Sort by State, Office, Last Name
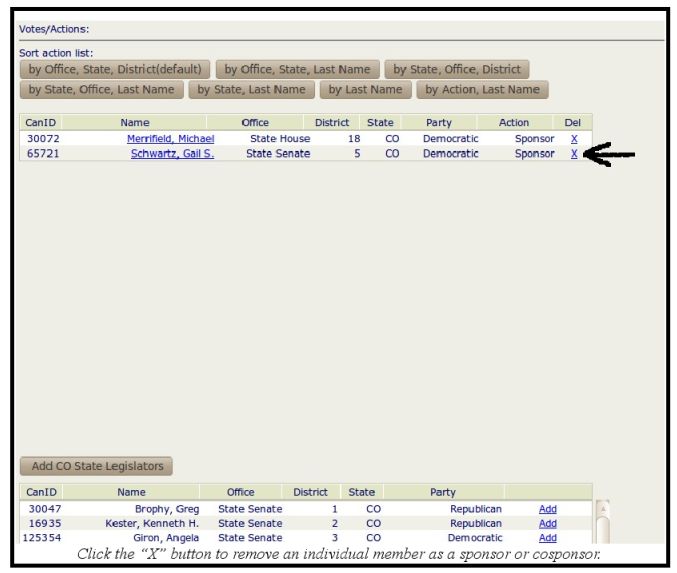Image resolution: width=677 pixels, height=573 pixels. [101, 90]
